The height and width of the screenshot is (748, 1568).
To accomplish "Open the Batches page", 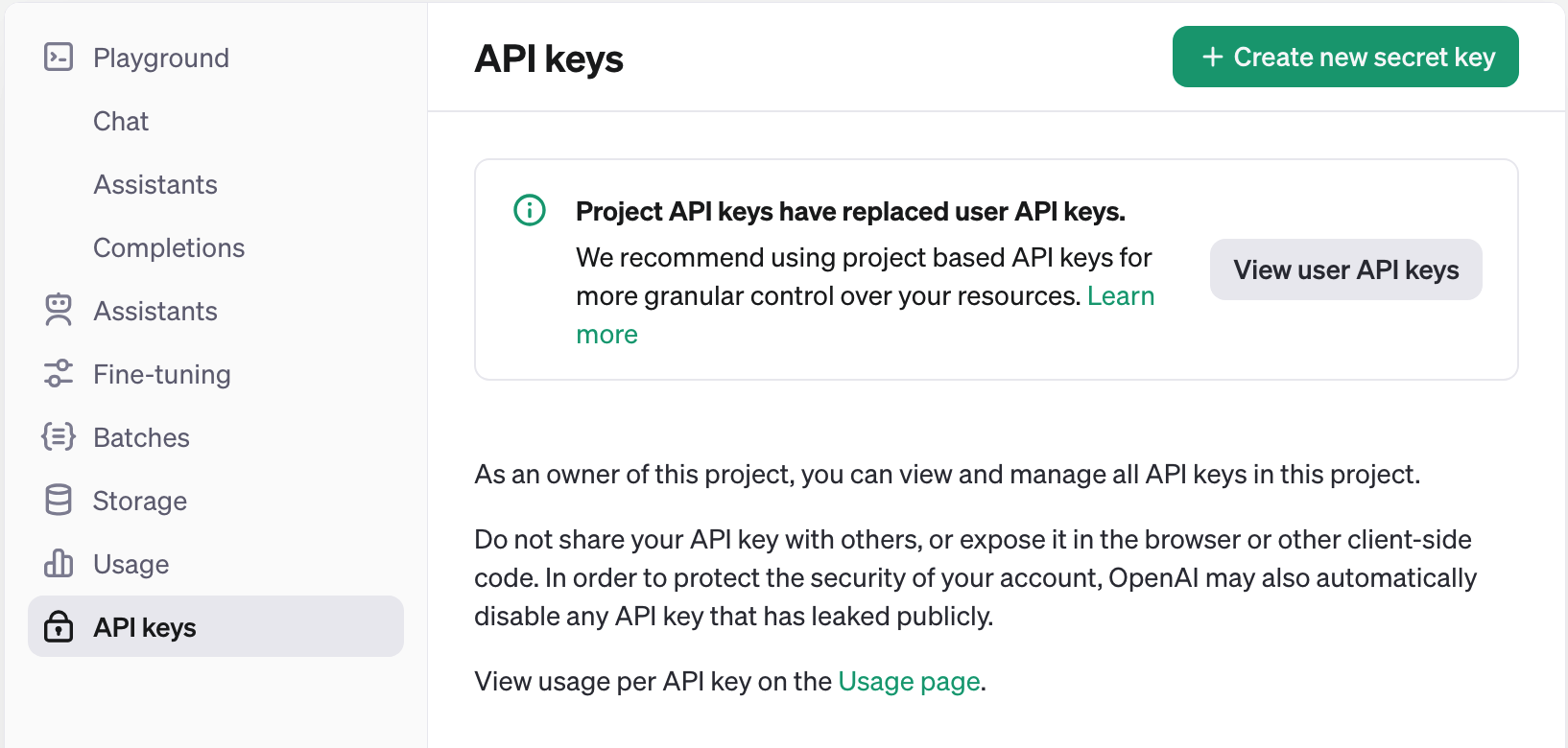I will [141, 437].
